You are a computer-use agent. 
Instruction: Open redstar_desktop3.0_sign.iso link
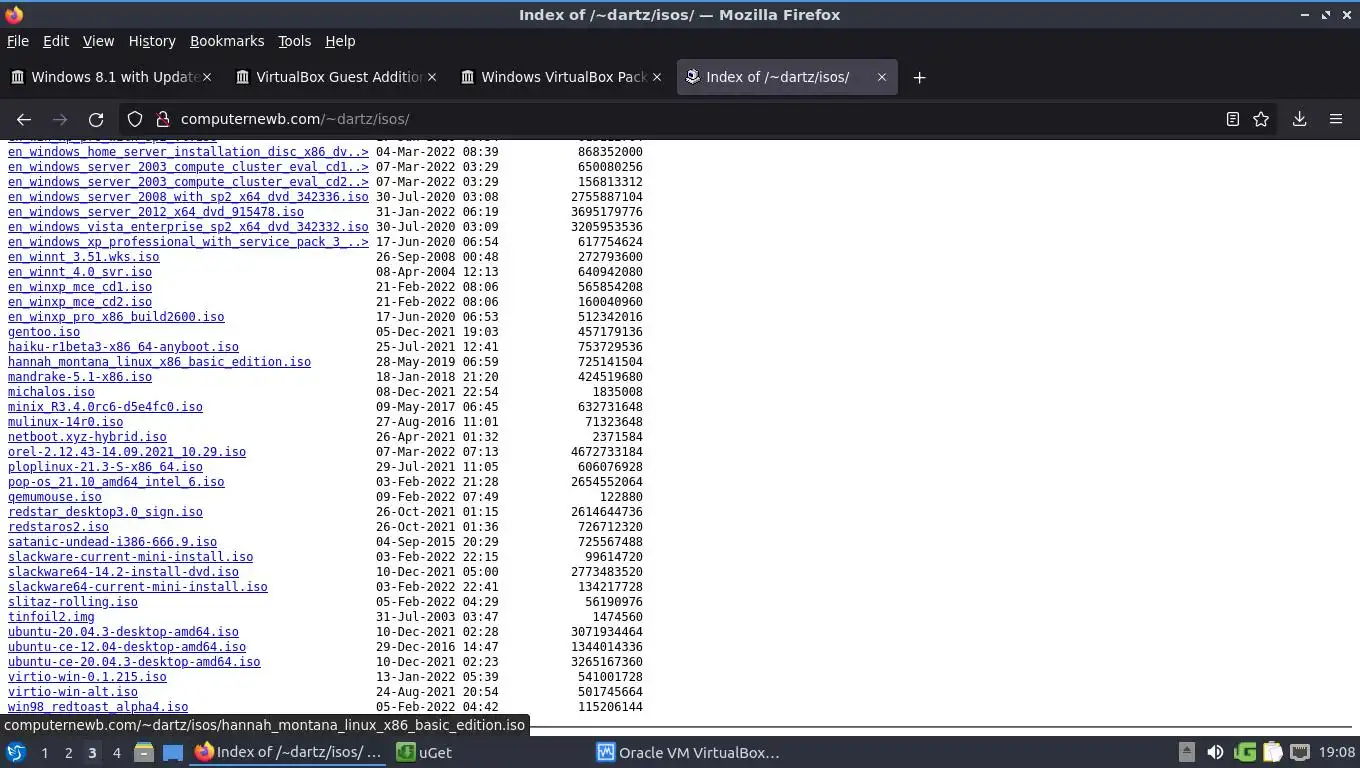click(105, 512)
